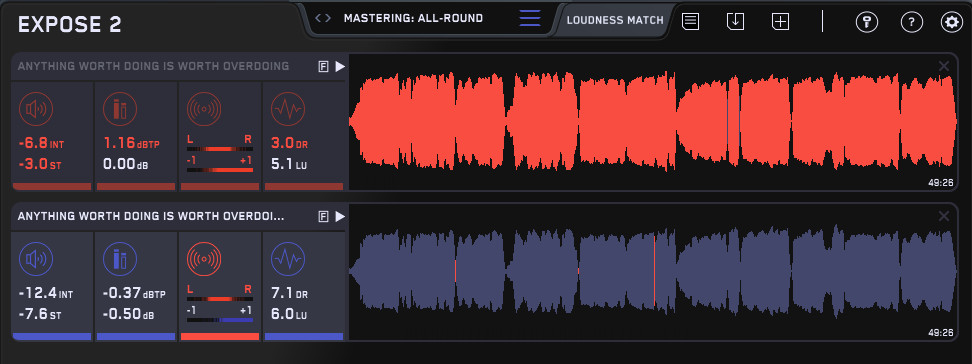Click red dynamic range waveform icon, first track
The image size is (972, 364).
(288, 110)
